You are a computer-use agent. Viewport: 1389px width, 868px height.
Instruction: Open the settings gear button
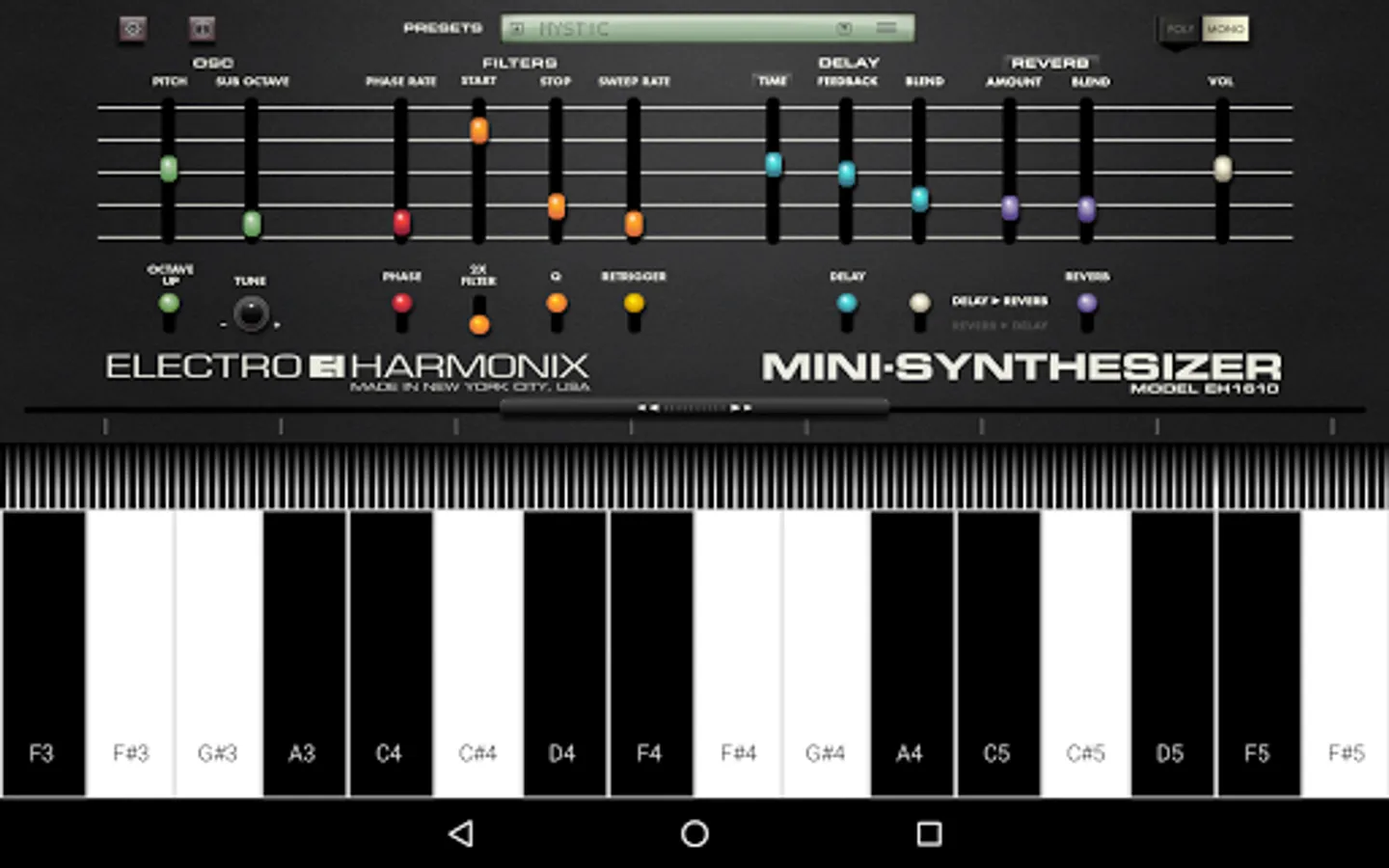(133, 29)
